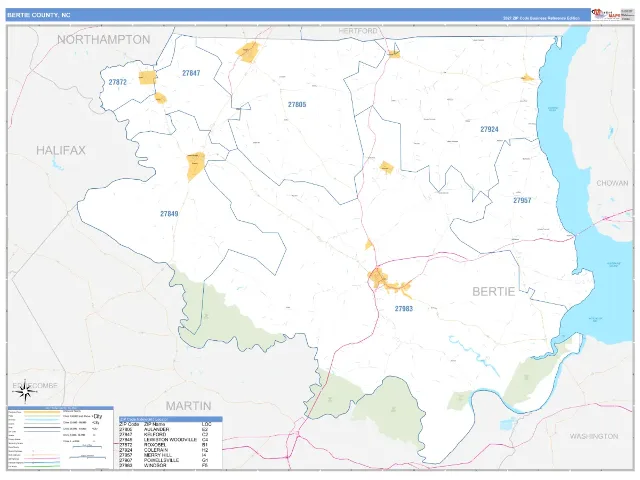This screenshot has width=640, height=480.
Task: Click ZIP code label 27847 on map
Action: click(x=191, y=73)
